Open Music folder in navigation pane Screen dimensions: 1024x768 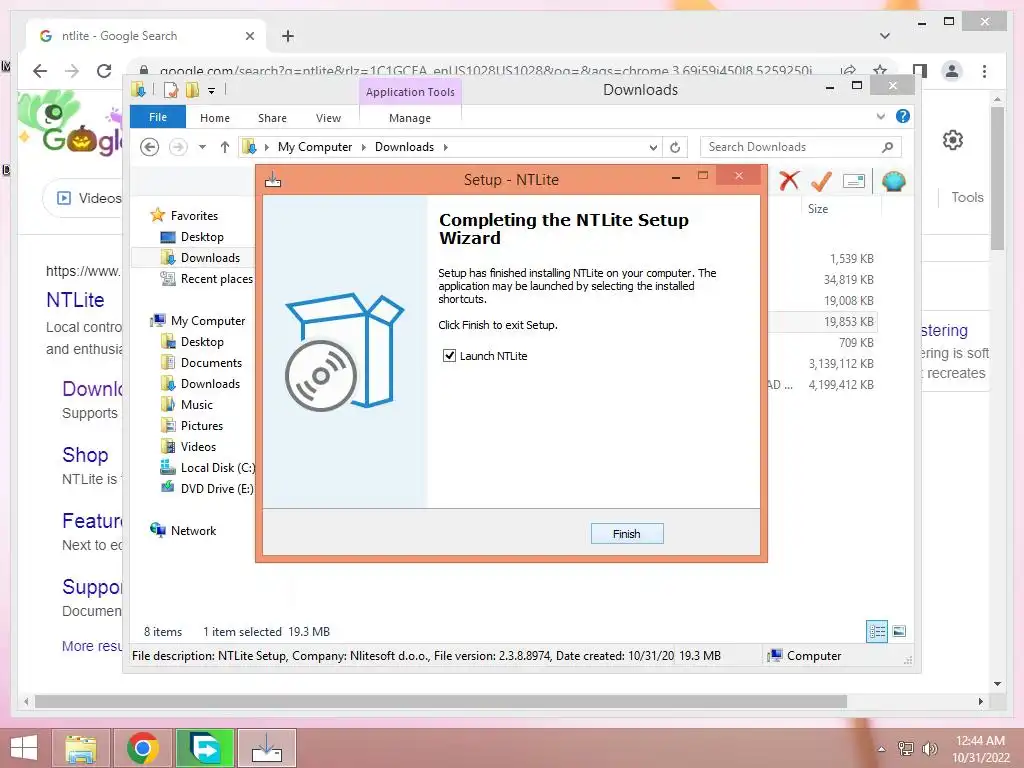pos(197,405)
